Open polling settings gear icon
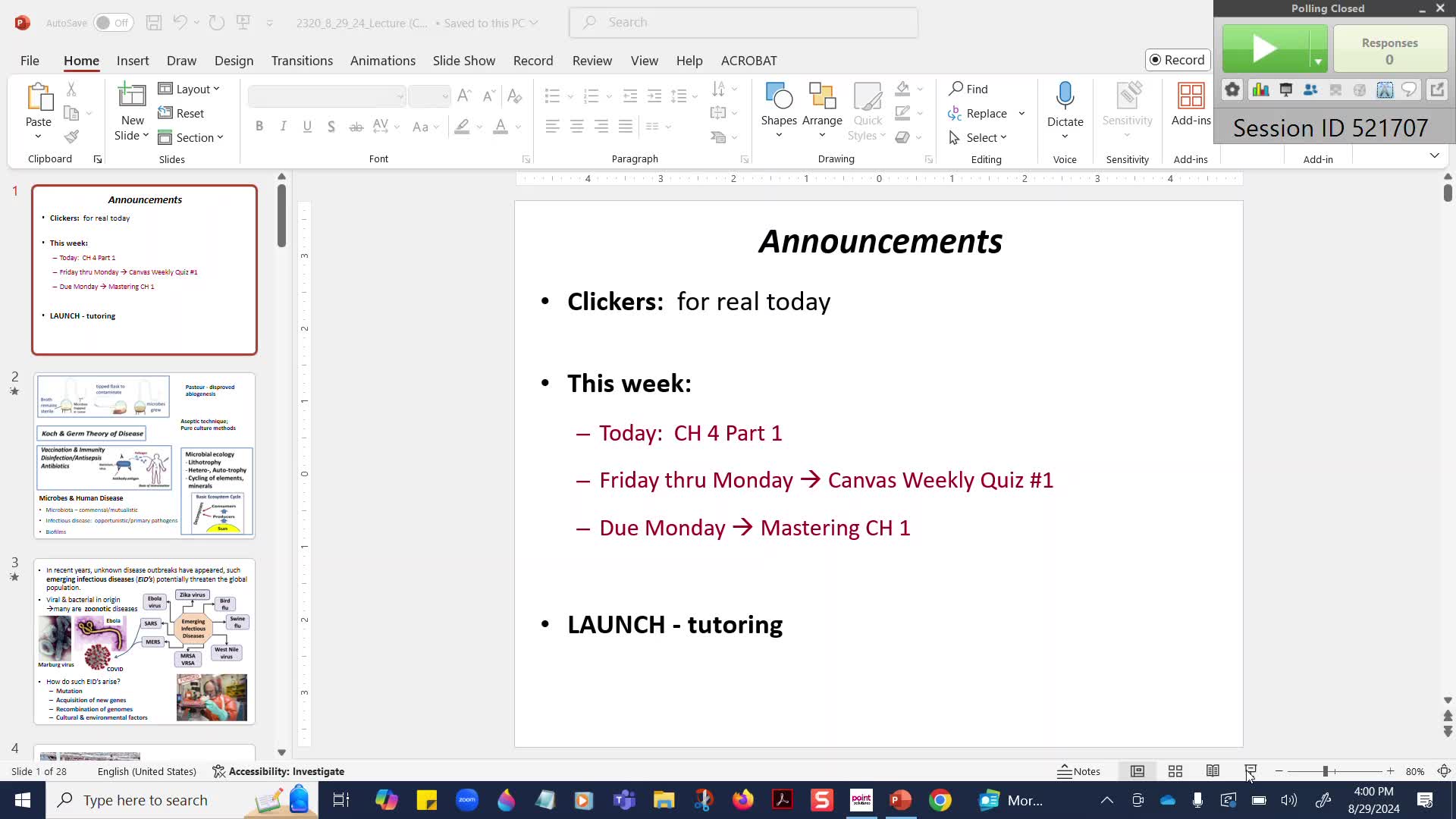 tap(1232, 90)
